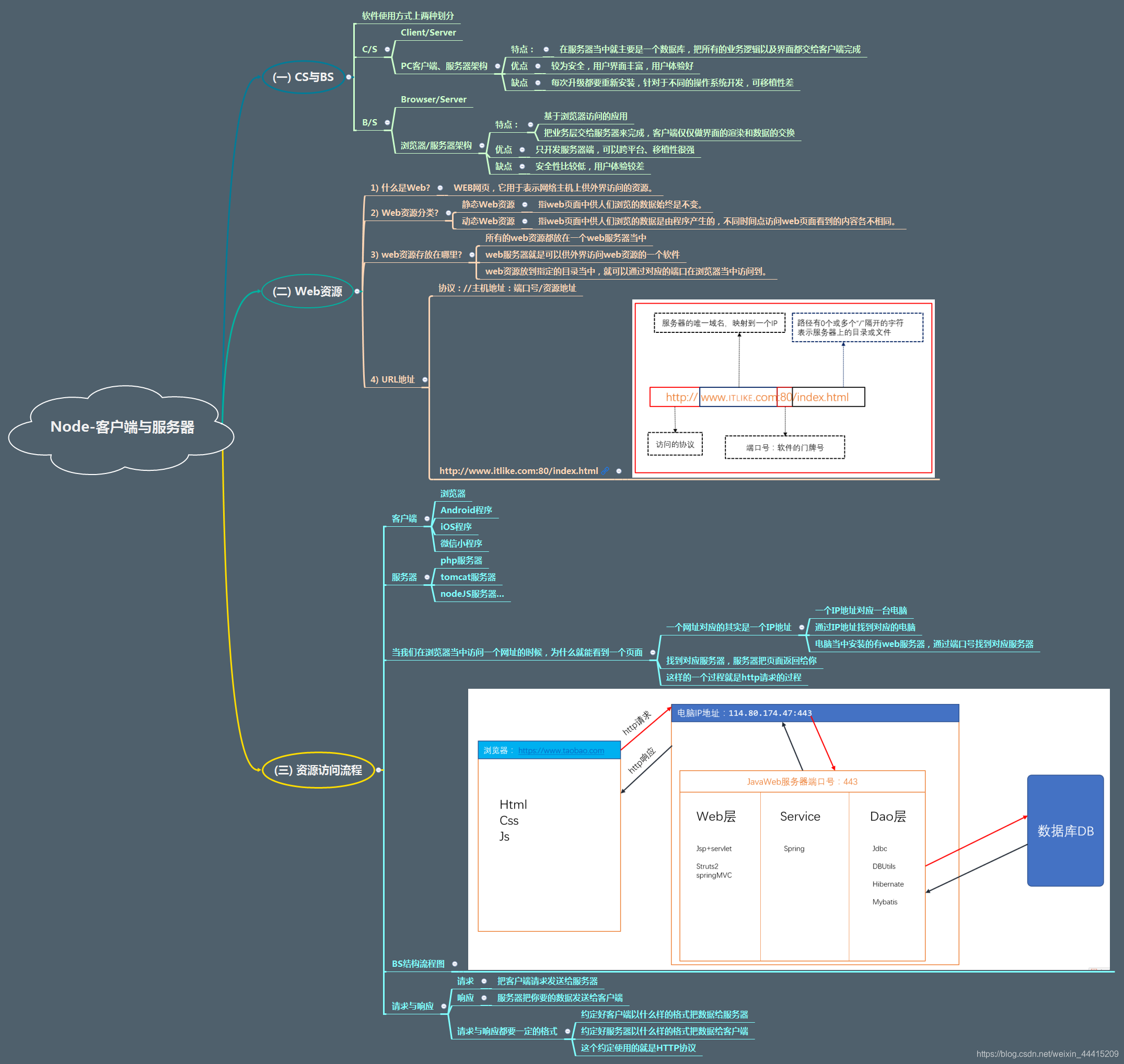Select the 这个约定使用的就是HTTP协议 node

638,1048
